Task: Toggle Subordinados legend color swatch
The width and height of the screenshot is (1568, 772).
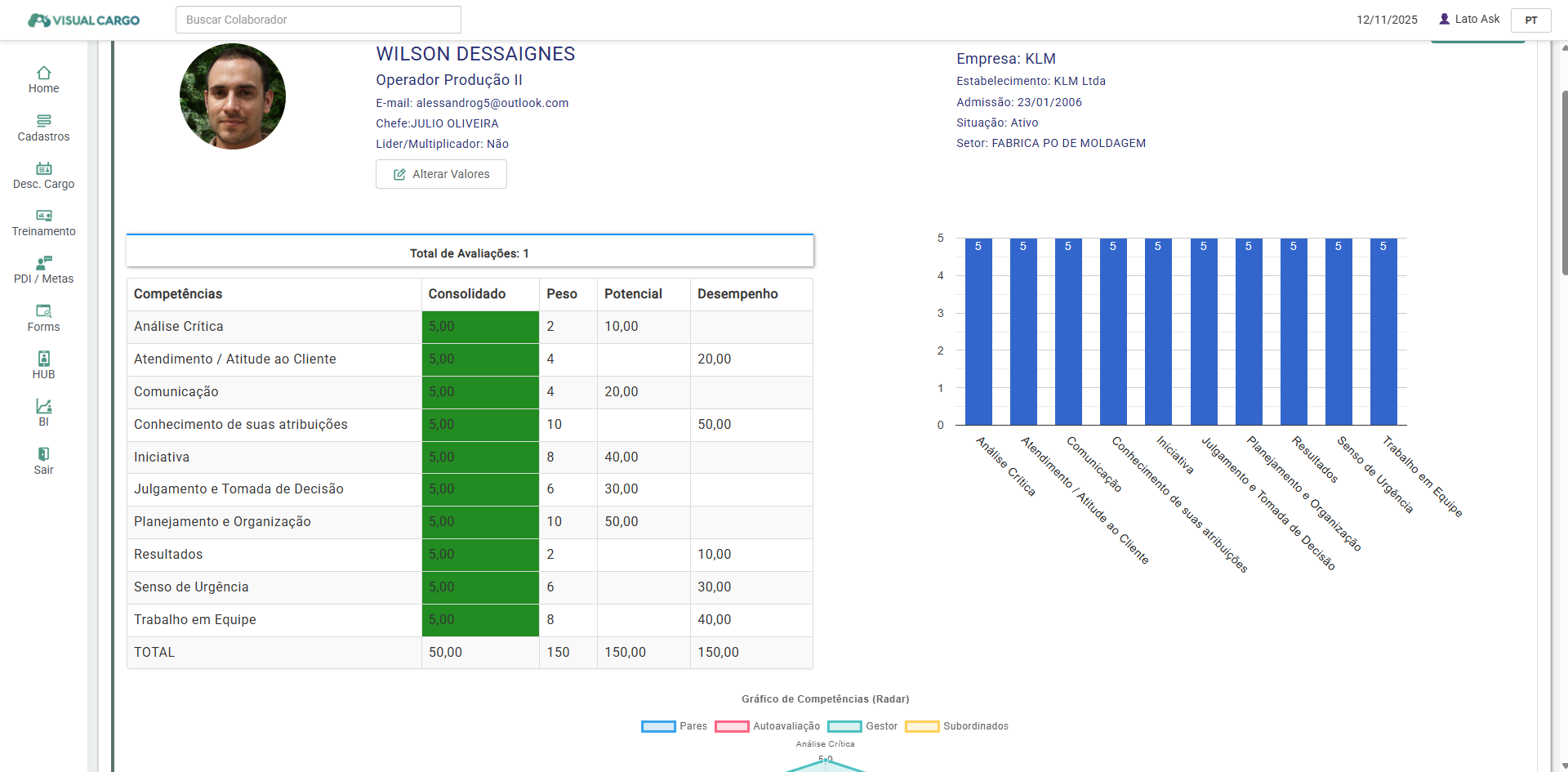Action: coord(922,726)
